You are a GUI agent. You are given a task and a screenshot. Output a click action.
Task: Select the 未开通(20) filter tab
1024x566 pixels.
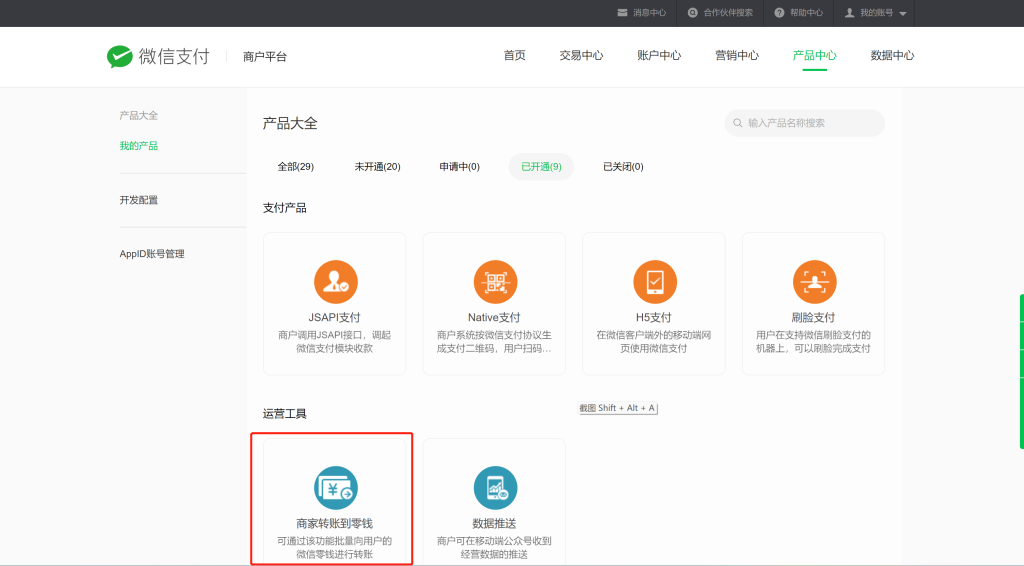coord(377,166)
